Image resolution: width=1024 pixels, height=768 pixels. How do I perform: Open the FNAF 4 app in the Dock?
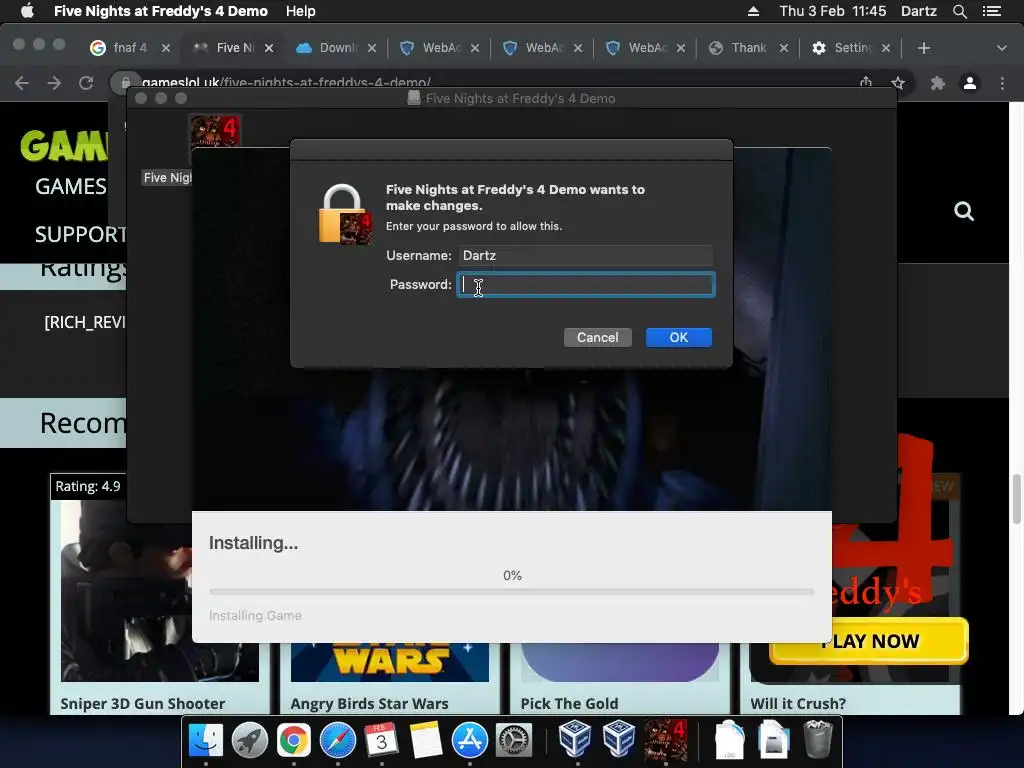coord(665,741)
